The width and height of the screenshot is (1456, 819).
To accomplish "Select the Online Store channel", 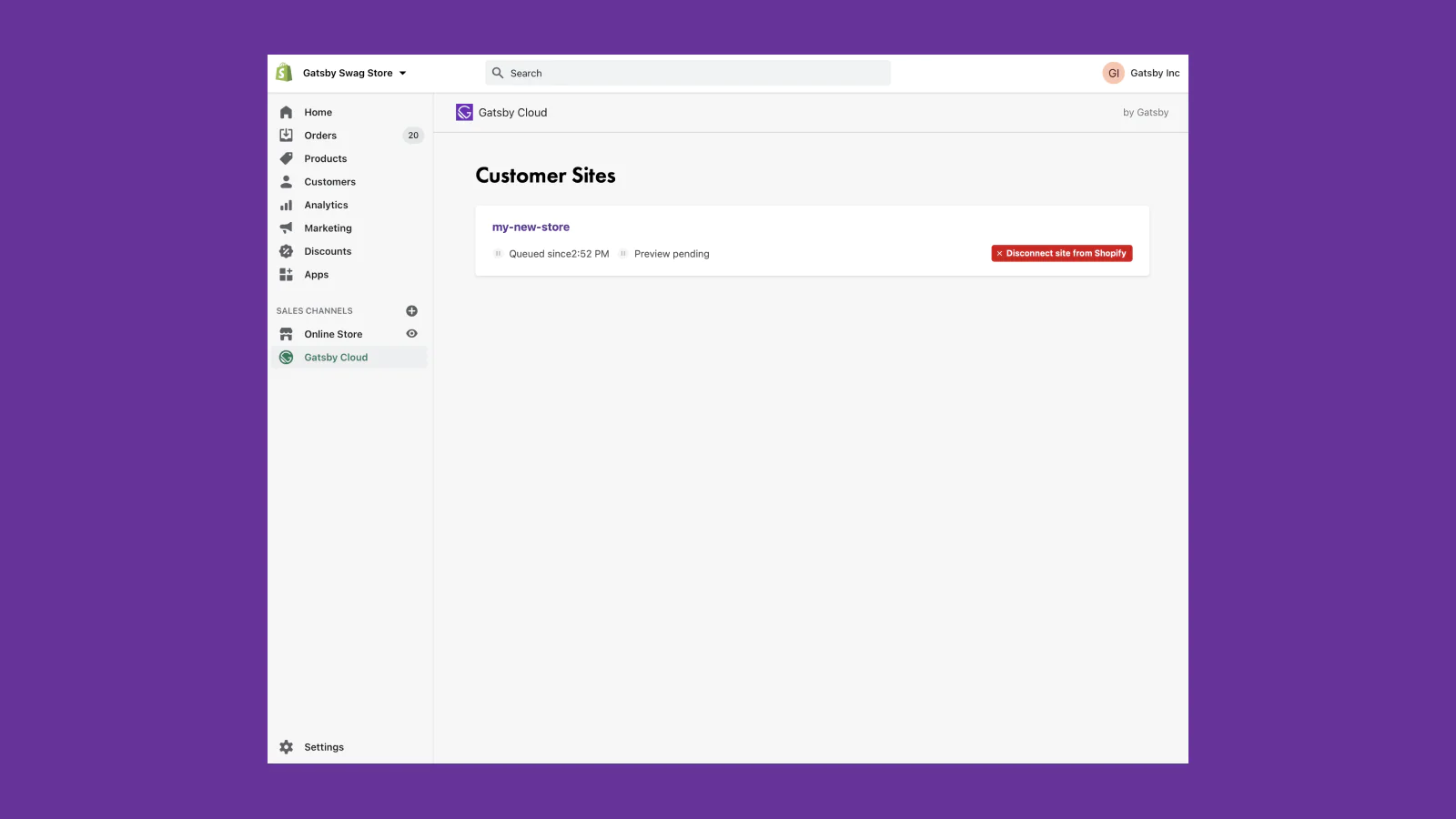I will point(333,334).
